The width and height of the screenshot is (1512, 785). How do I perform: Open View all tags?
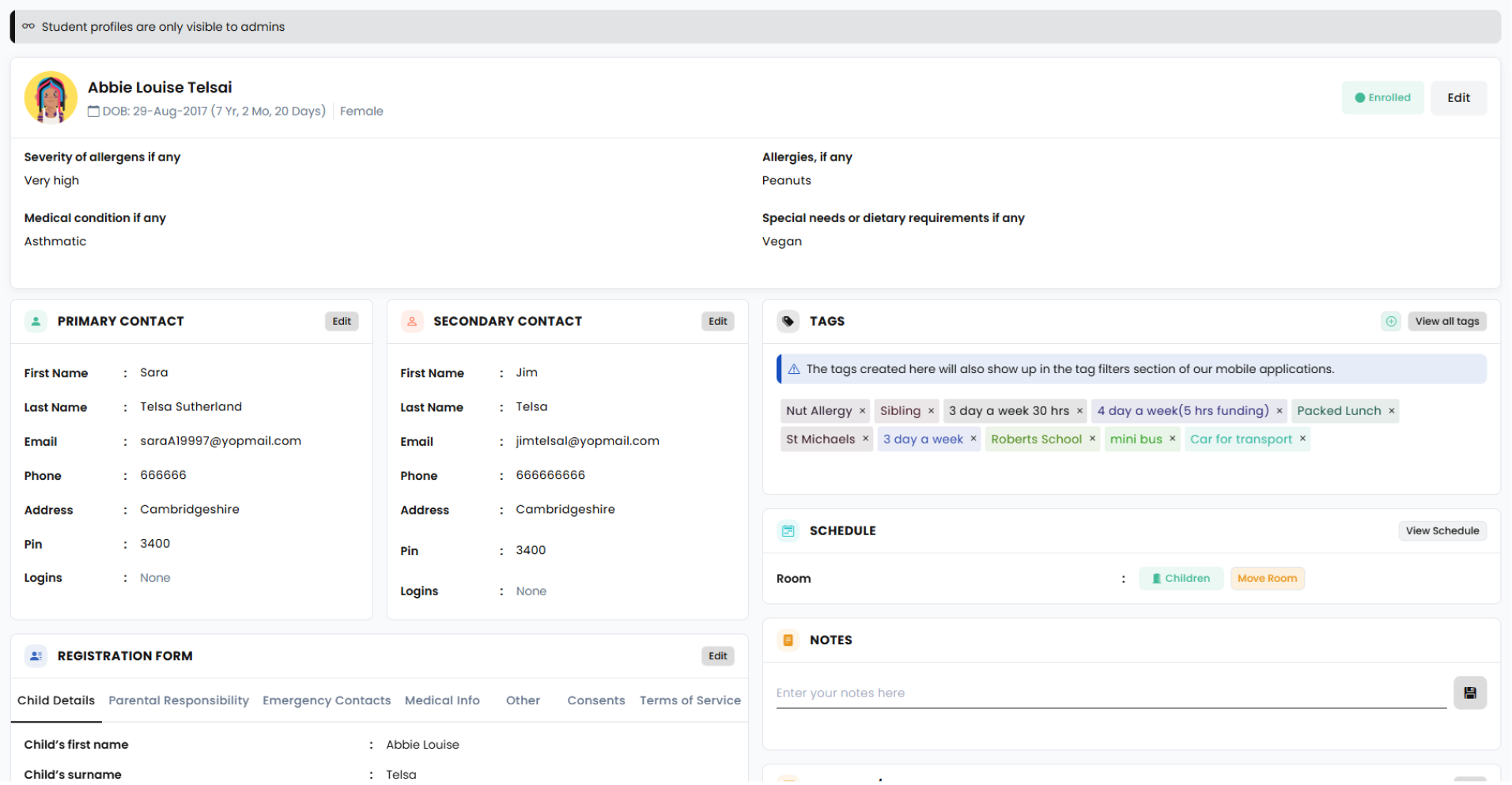coord(1446,322)
